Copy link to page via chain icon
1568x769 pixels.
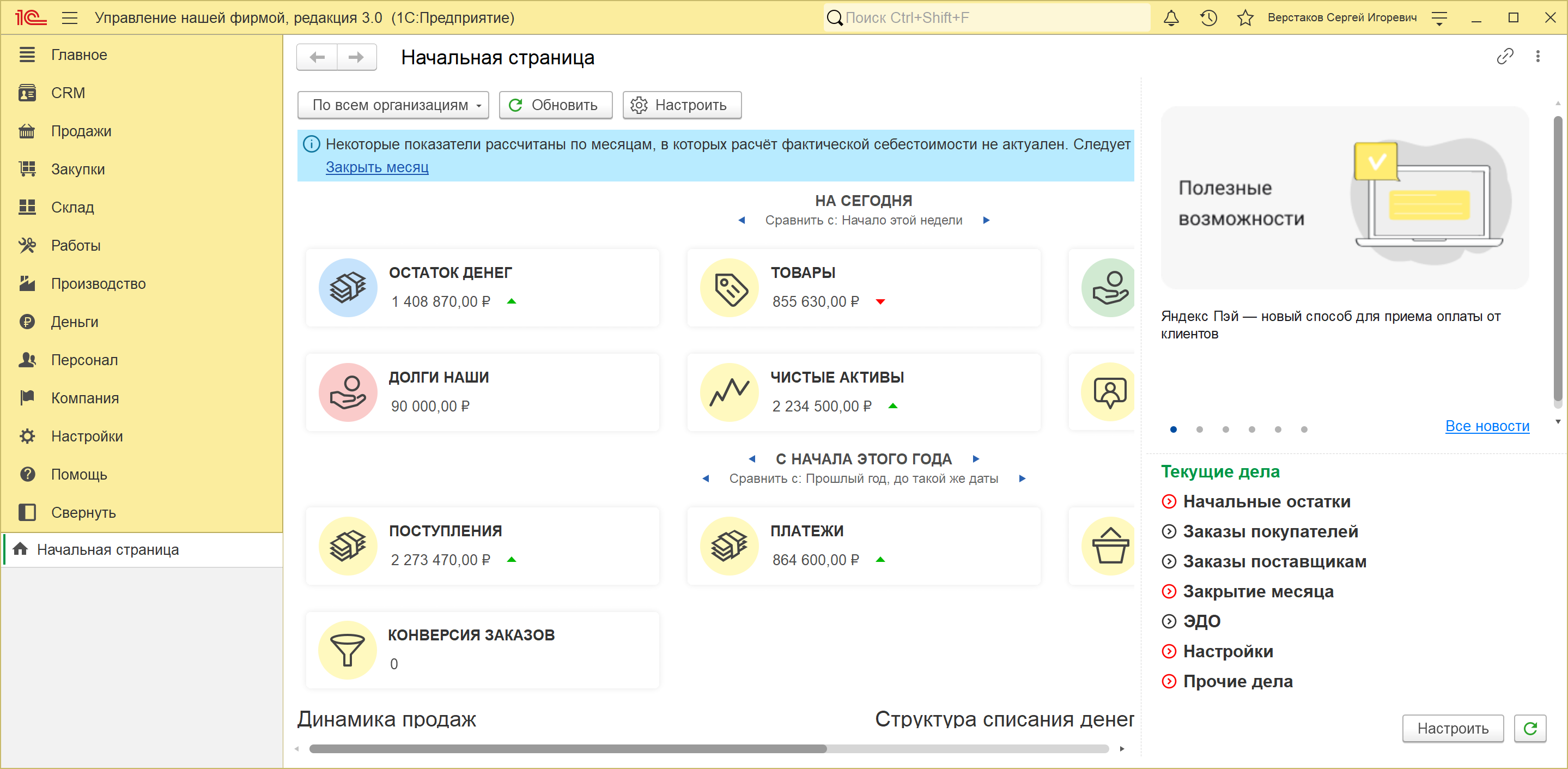(x=1505, y=57)
